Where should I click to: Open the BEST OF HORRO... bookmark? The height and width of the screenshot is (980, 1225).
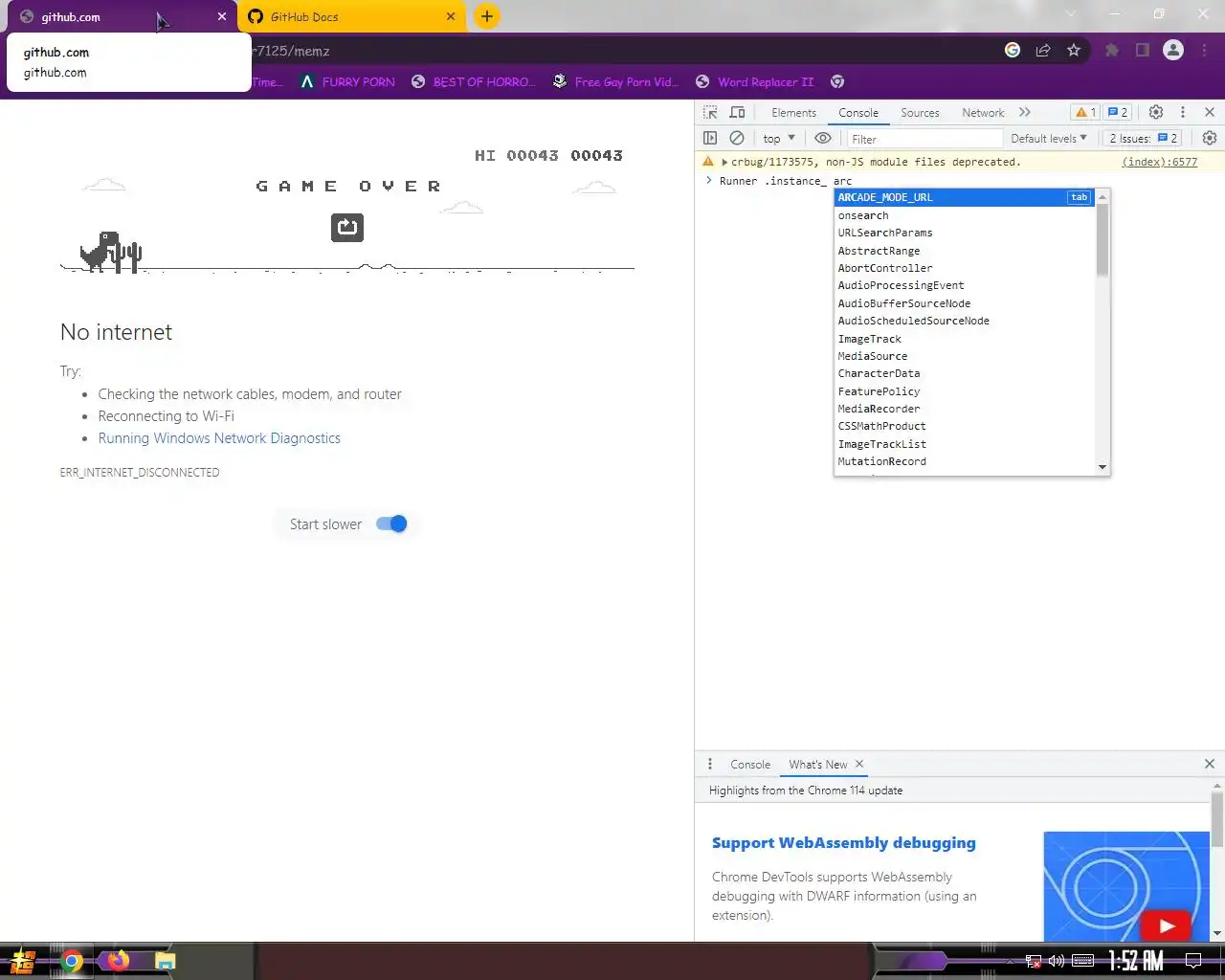coord(474,81)
